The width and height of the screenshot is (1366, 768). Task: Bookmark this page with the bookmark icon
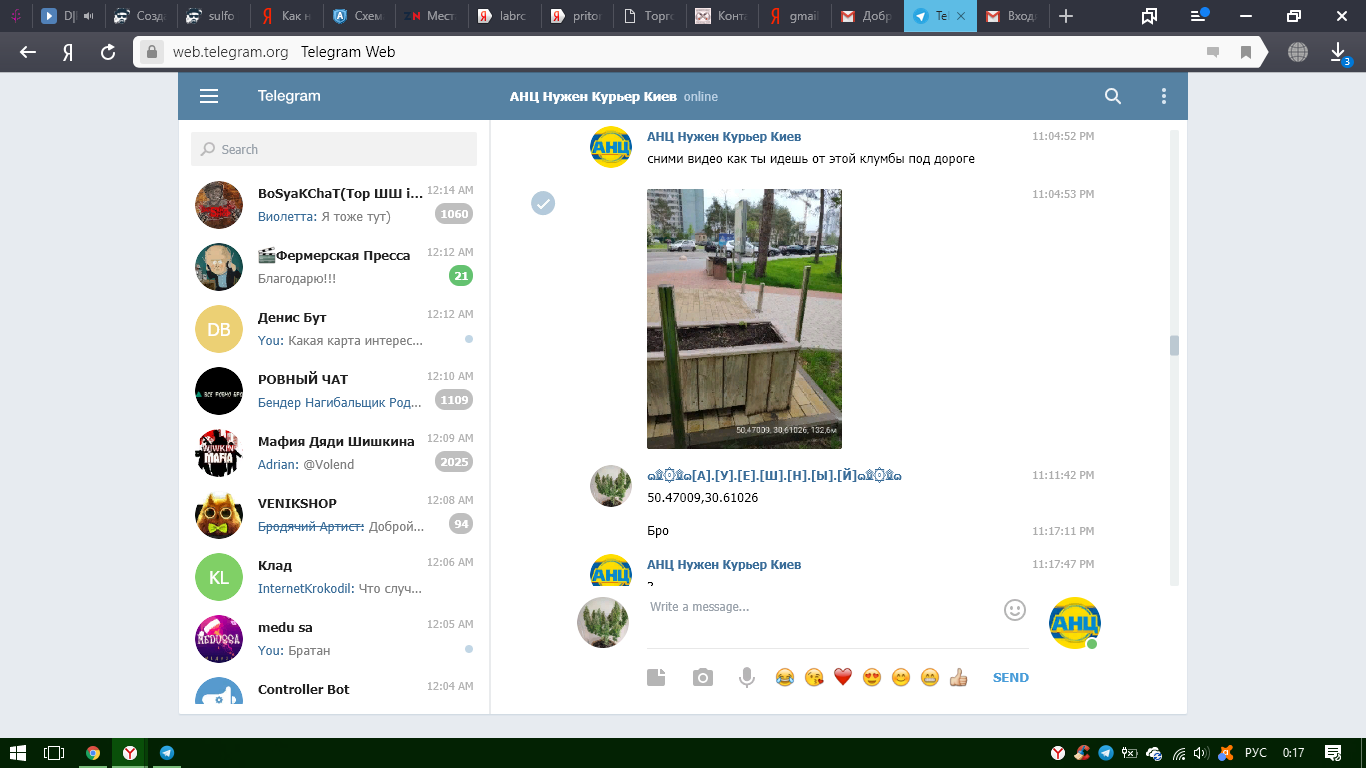[x=1246, y=52]
